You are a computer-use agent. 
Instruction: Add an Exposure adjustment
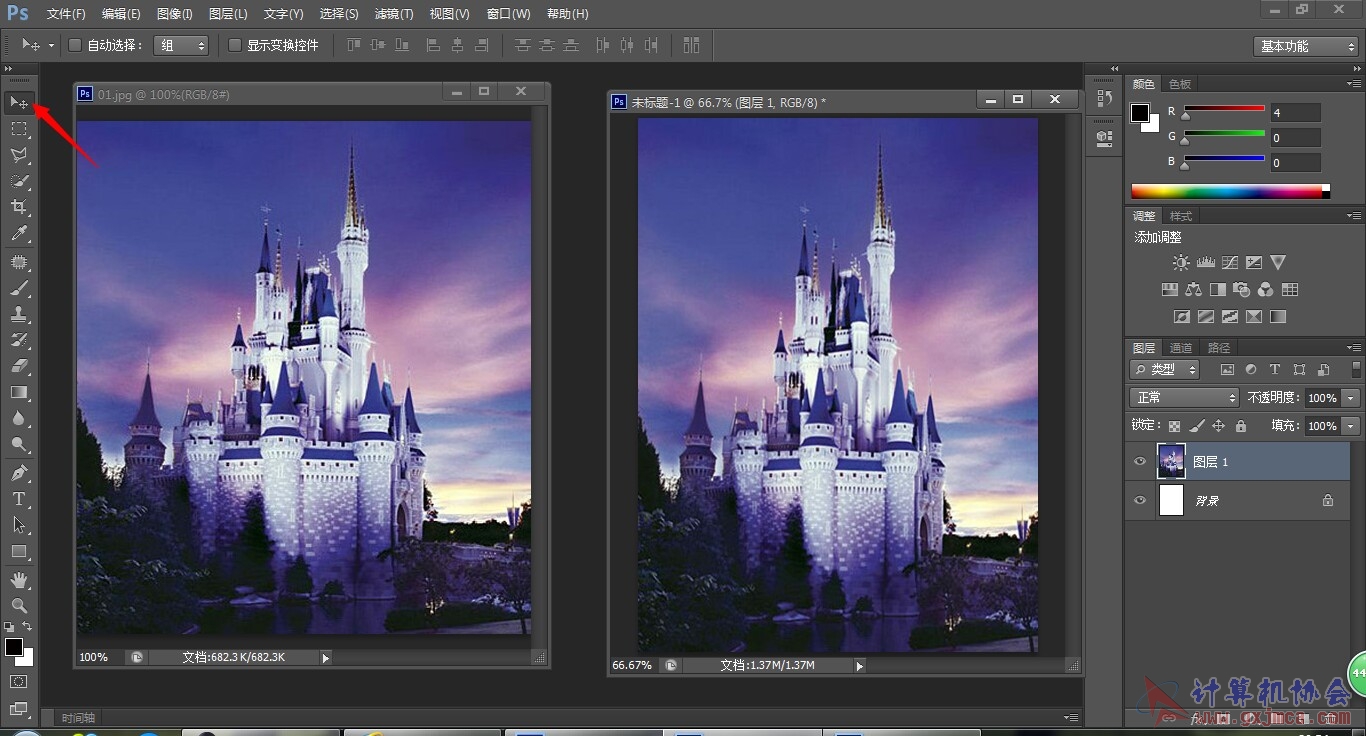coord(1254,262)
